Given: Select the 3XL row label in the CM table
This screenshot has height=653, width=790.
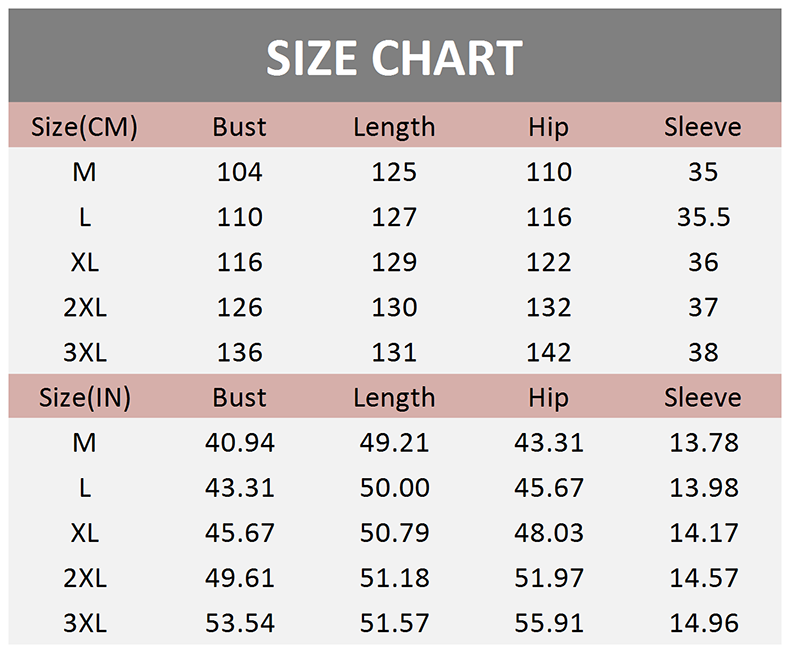Looking at the screenshot, I should click(x=84, y=352).
